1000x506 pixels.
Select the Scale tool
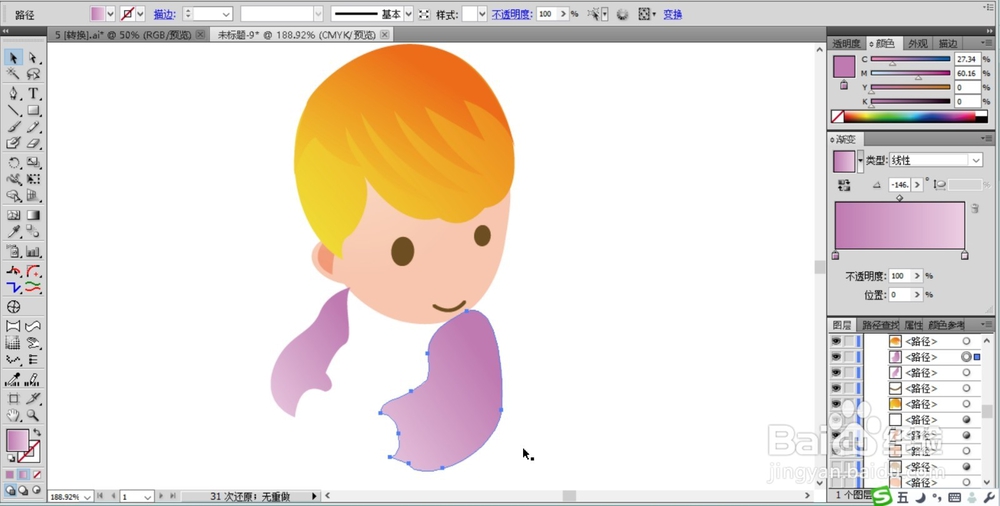[x=33, y=163]
